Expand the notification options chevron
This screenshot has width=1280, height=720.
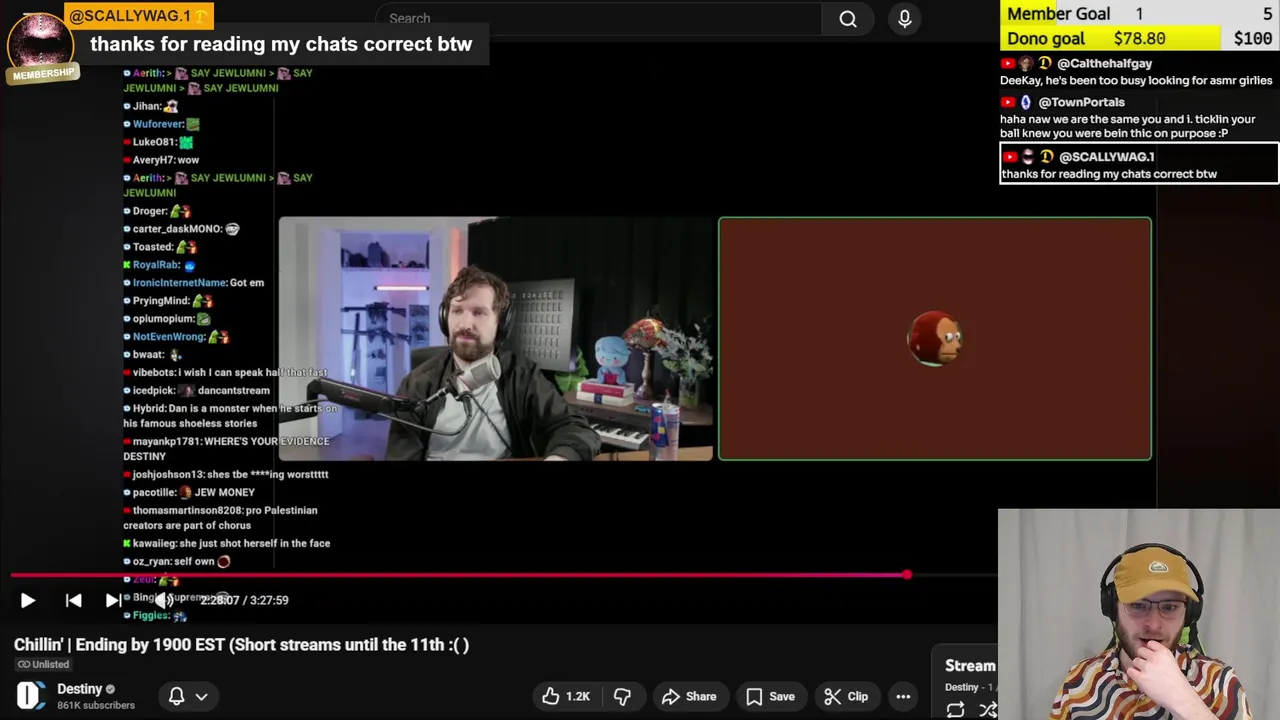point(201,696)
